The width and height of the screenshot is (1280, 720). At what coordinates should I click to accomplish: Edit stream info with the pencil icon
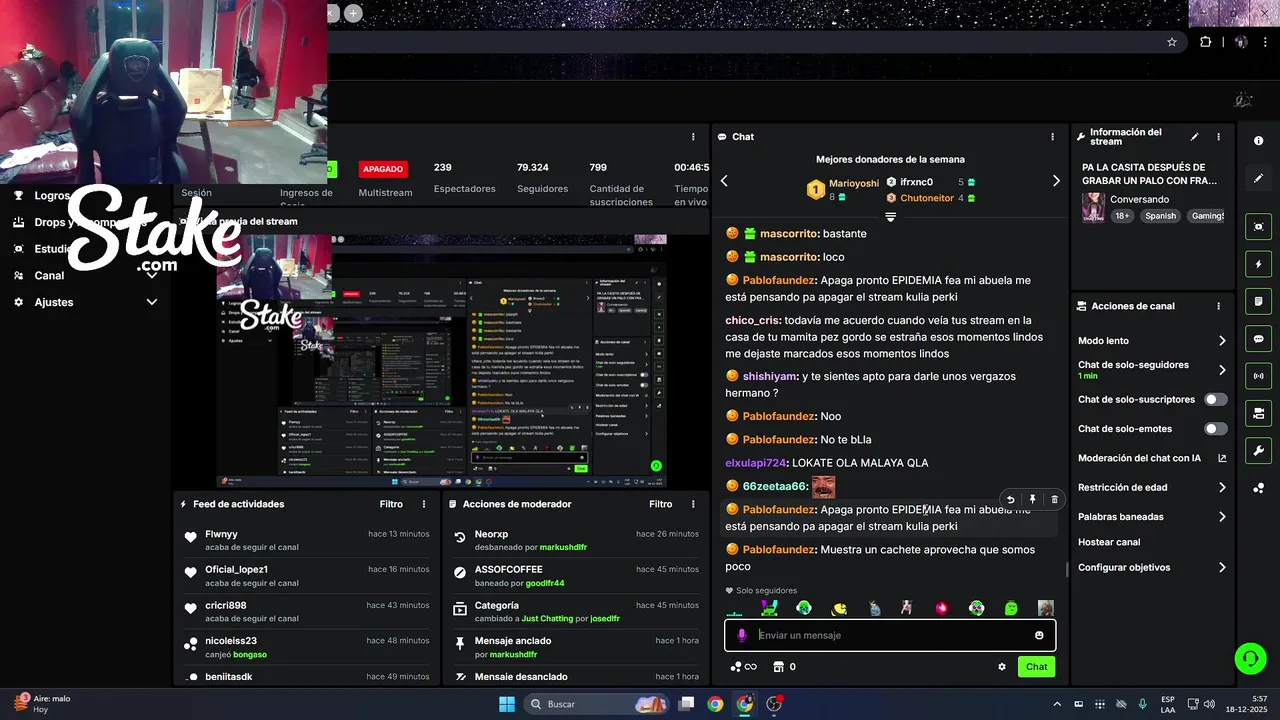1194,137
